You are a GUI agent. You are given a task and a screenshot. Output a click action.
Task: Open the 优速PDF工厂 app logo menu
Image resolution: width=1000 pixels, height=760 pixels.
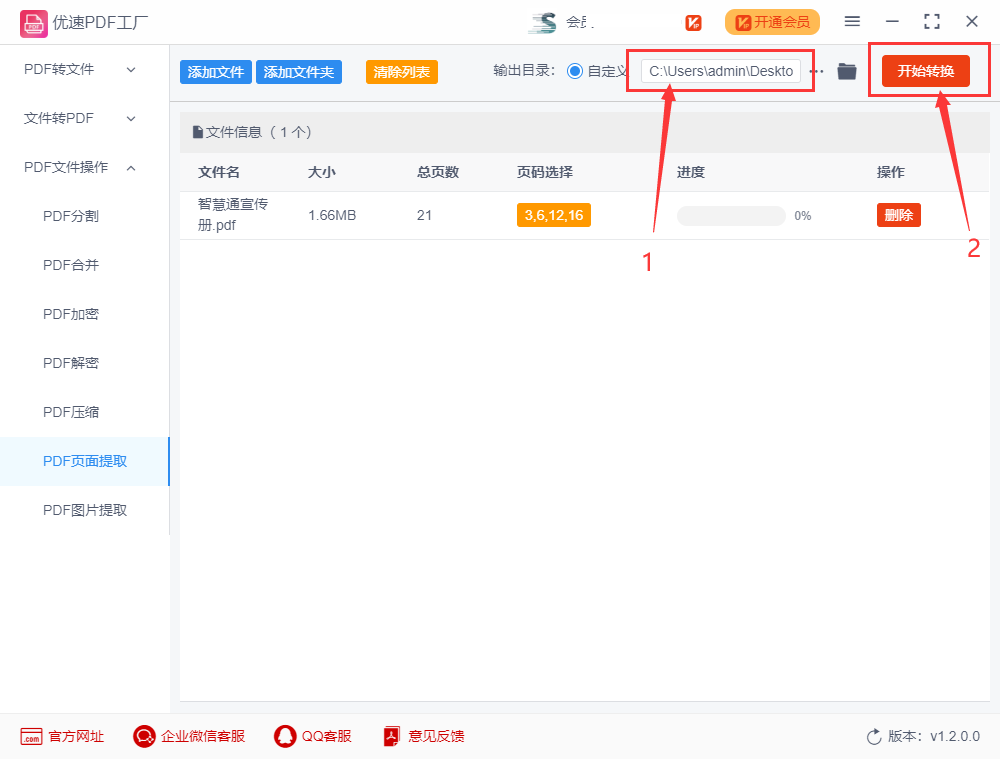click(33, 21)
